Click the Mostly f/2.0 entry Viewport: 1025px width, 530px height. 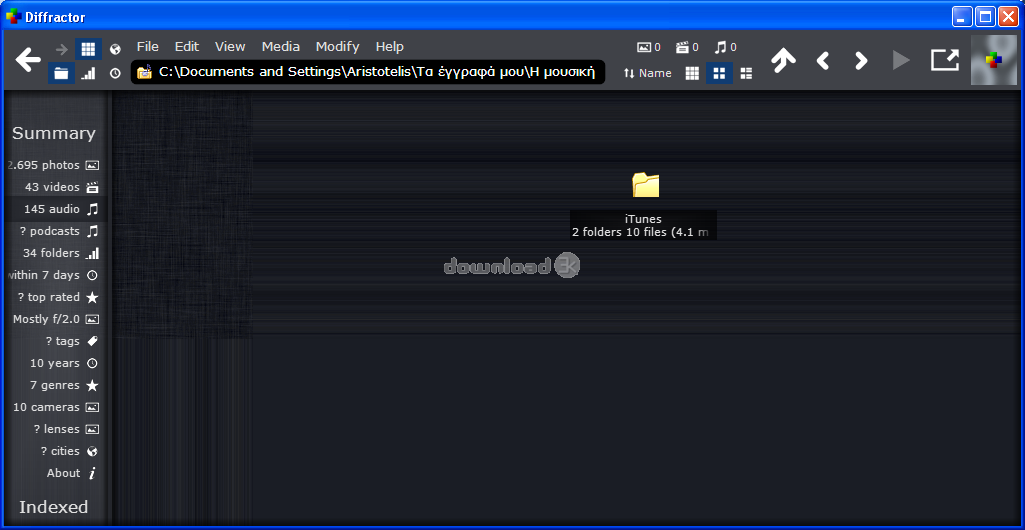(54, 319)
